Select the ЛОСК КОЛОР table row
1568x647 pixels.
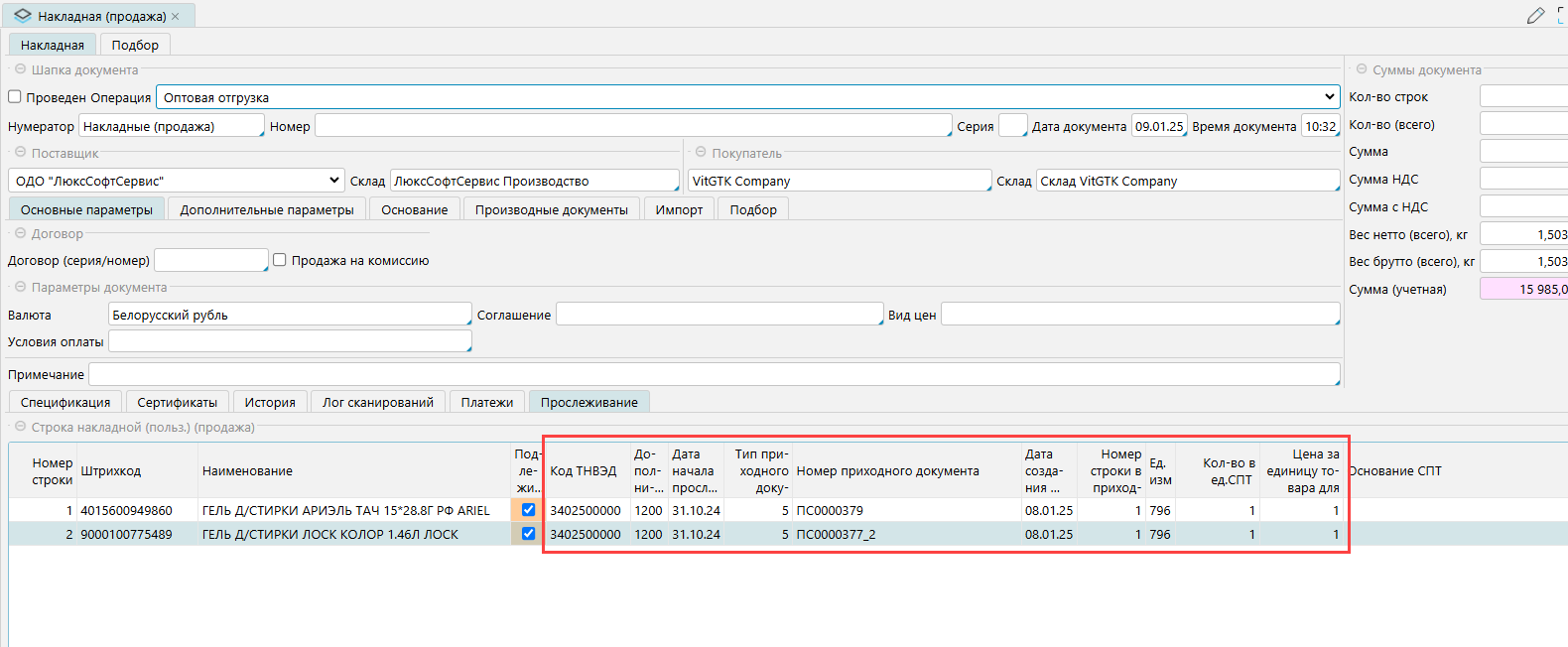329,534
